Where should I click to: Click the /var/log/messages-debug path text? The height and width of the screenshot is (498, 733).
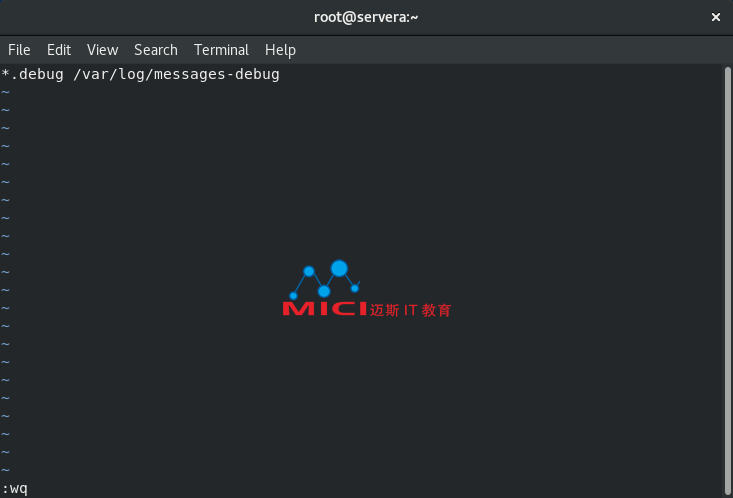[176, 74]
